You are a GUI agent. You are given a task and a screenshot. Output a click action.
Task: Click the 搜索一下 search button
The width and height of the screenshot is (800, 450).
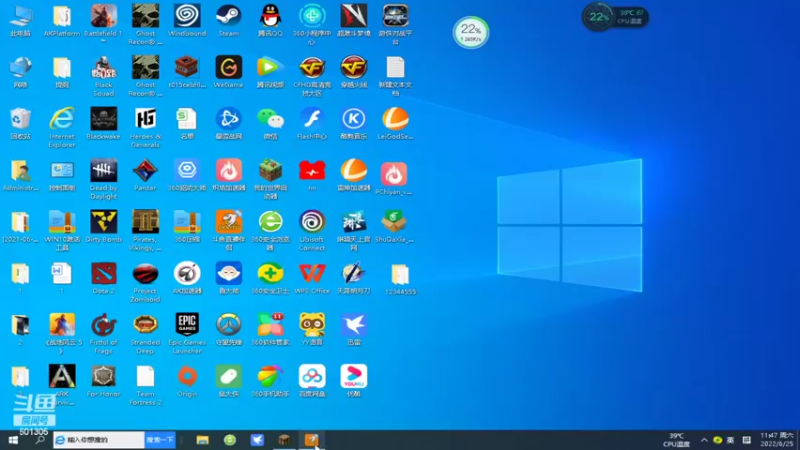click(160, 440)
